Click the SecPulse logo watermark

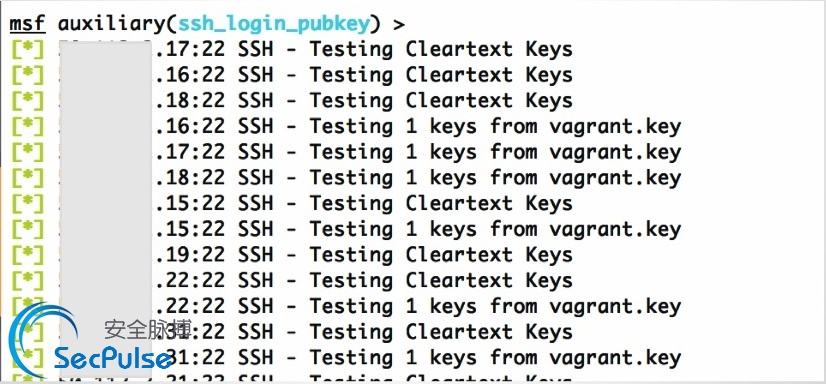91,341
